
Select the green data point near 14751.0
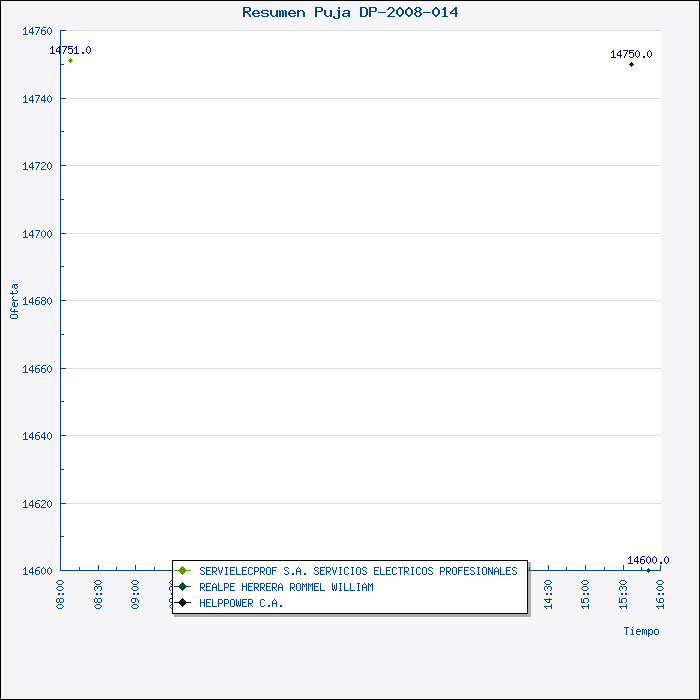point(70,61)
